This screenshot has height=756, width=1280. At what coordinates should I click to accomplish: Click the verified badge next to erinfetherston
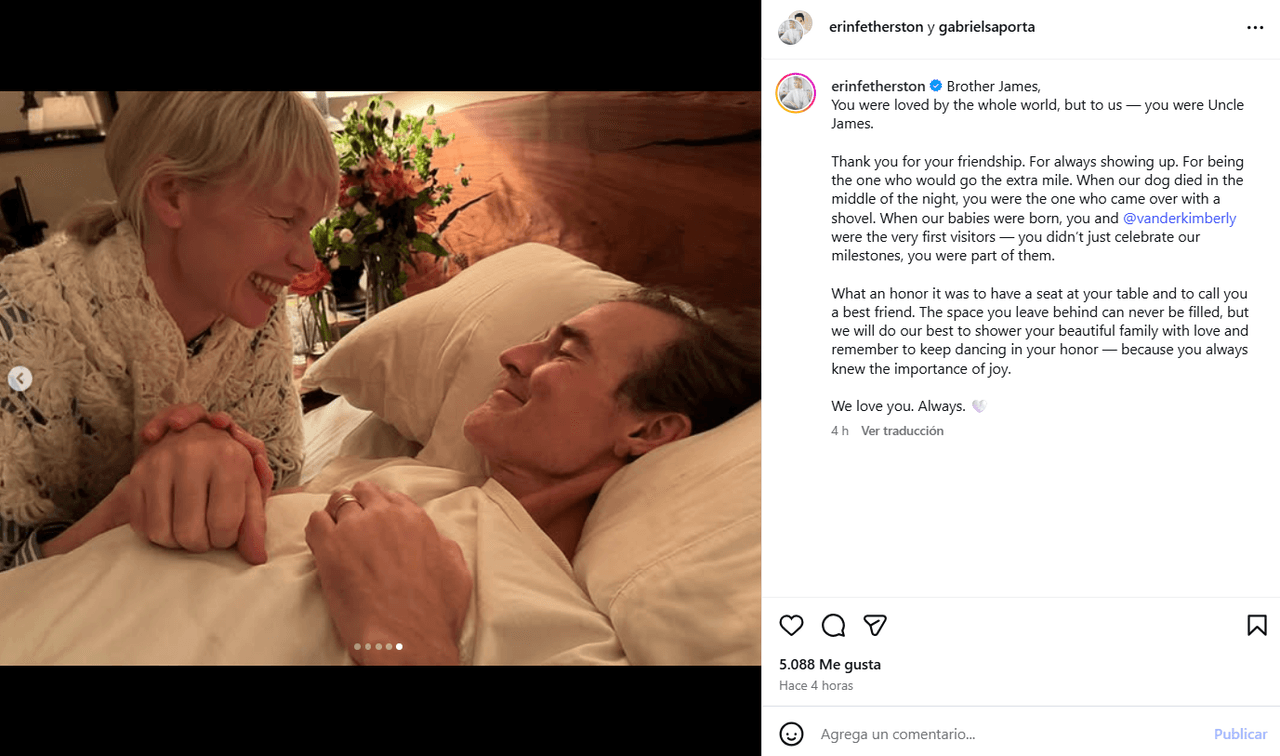coord(935,85)
